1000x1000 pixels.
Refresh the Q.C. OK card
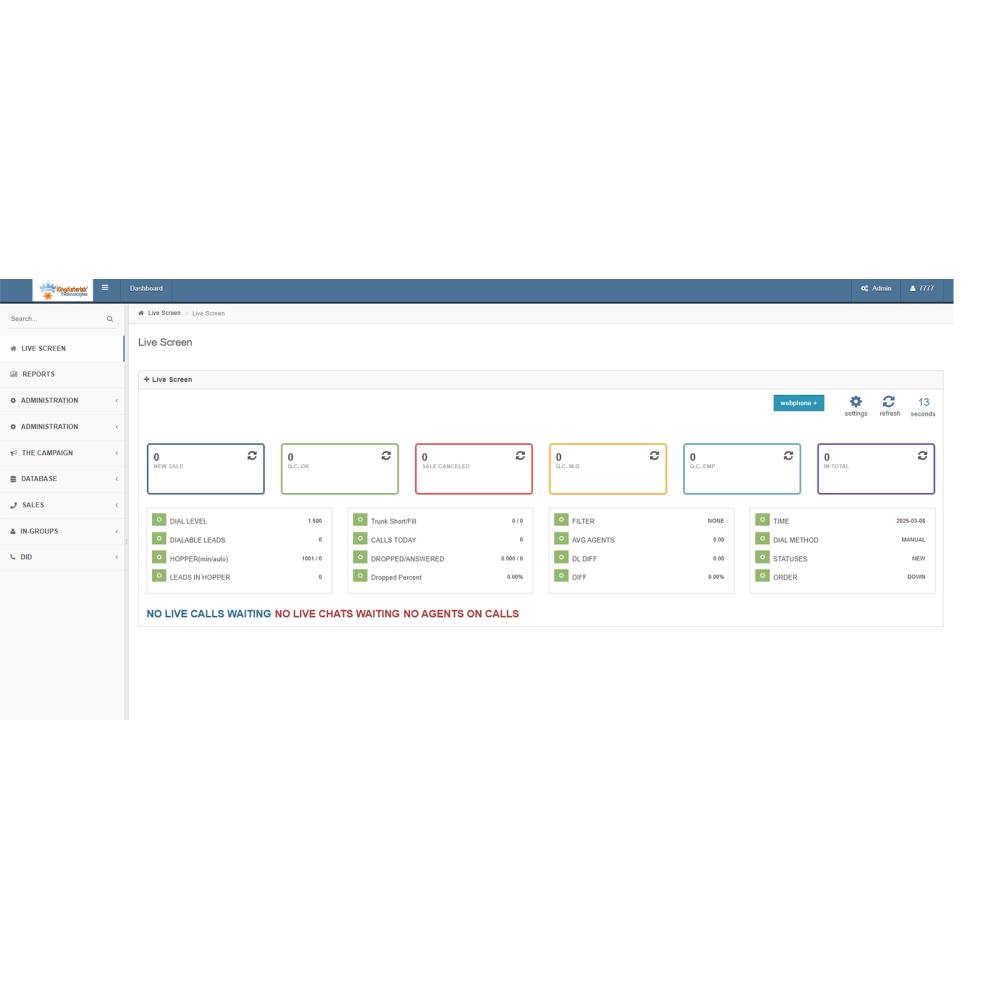[386, 456]
